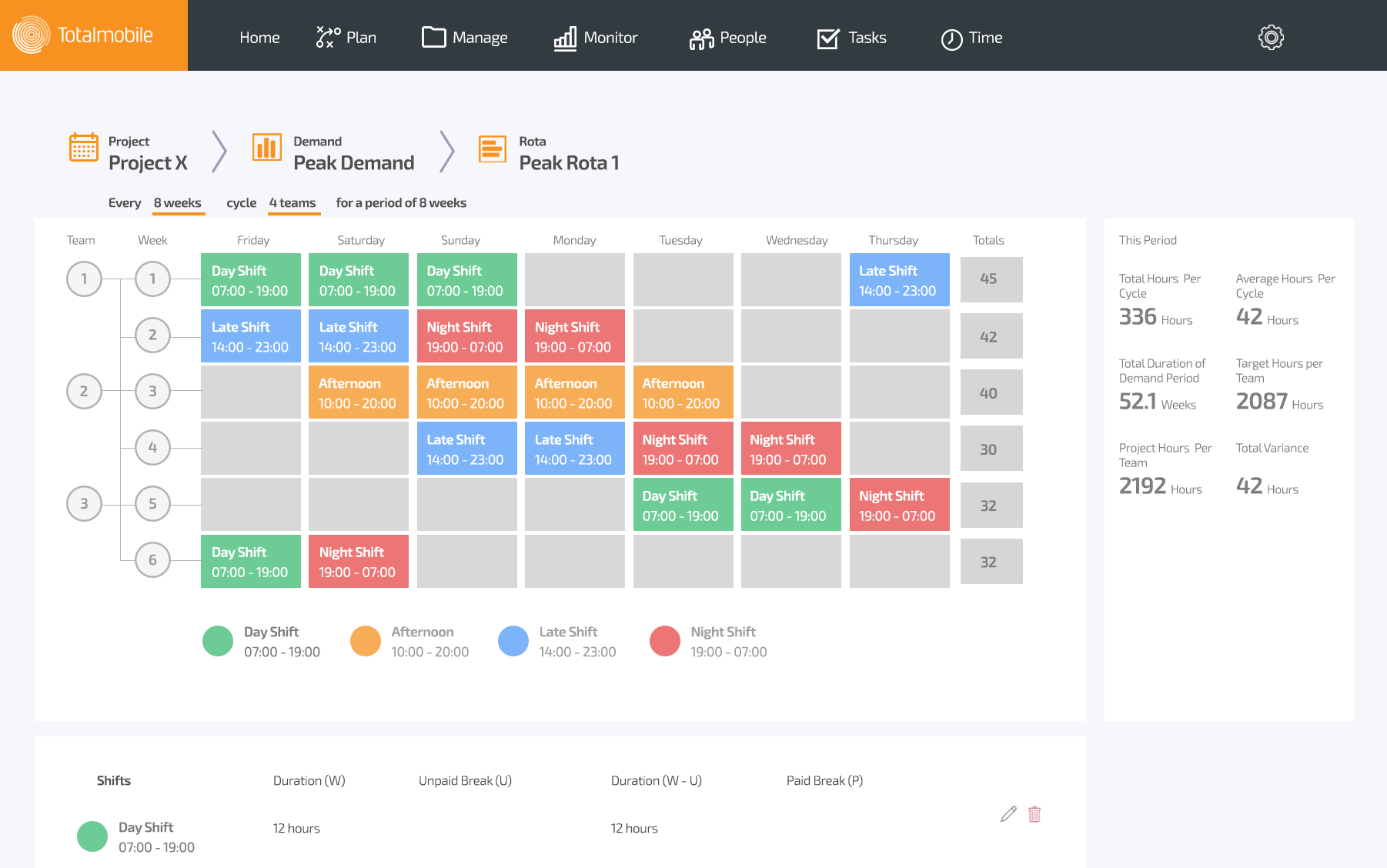
Task: Select Week 5 Thursday Night Shift
Action: click(900, 505)
